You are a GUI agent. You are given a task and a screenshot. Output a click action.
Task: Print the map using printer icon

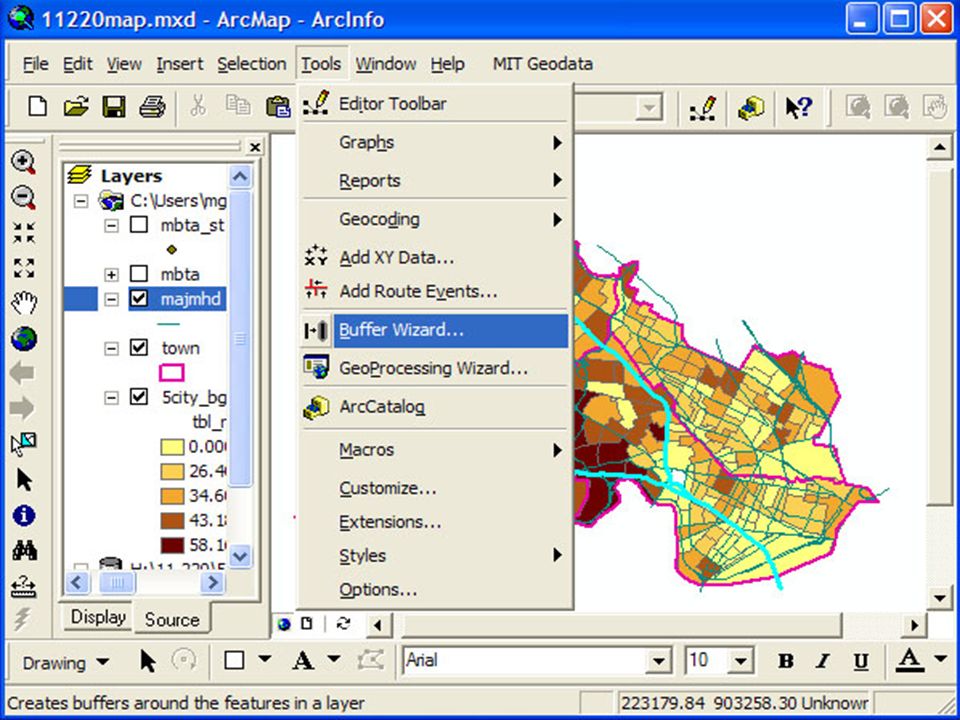point(152,107)
